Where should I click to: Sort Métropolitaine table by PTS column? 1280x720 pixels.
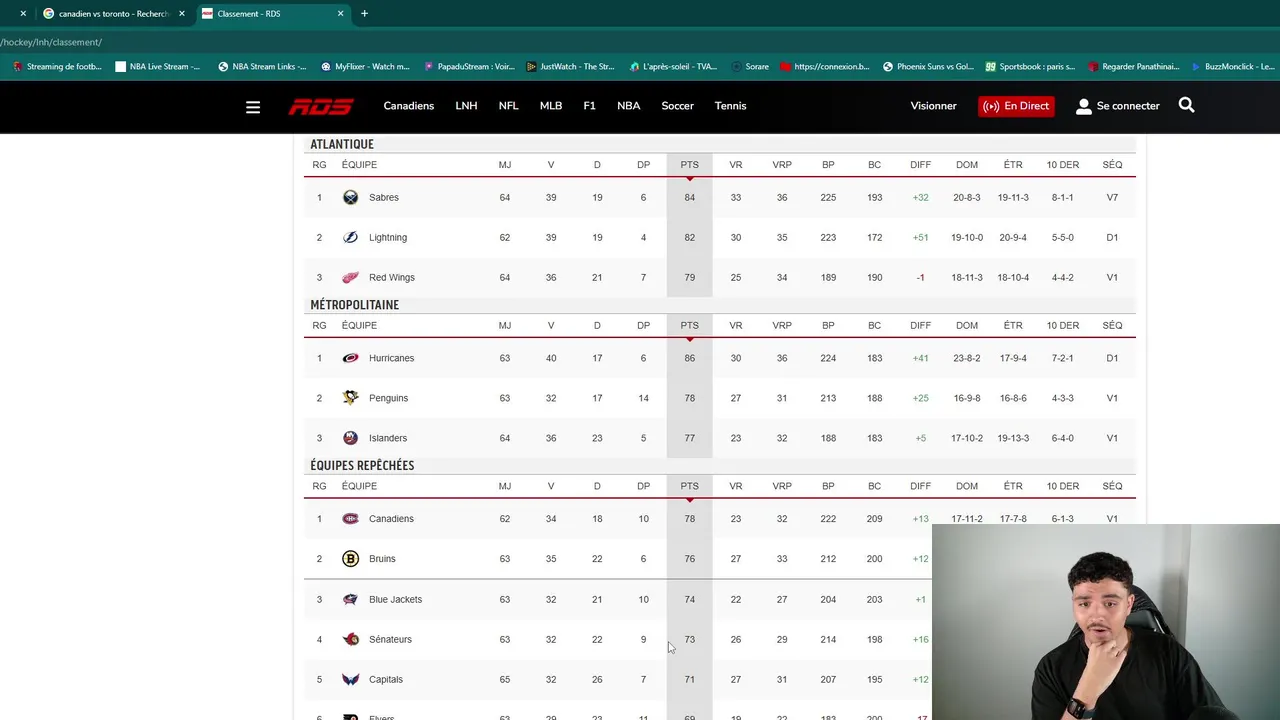pyautogui.click(x=689, y=325)
